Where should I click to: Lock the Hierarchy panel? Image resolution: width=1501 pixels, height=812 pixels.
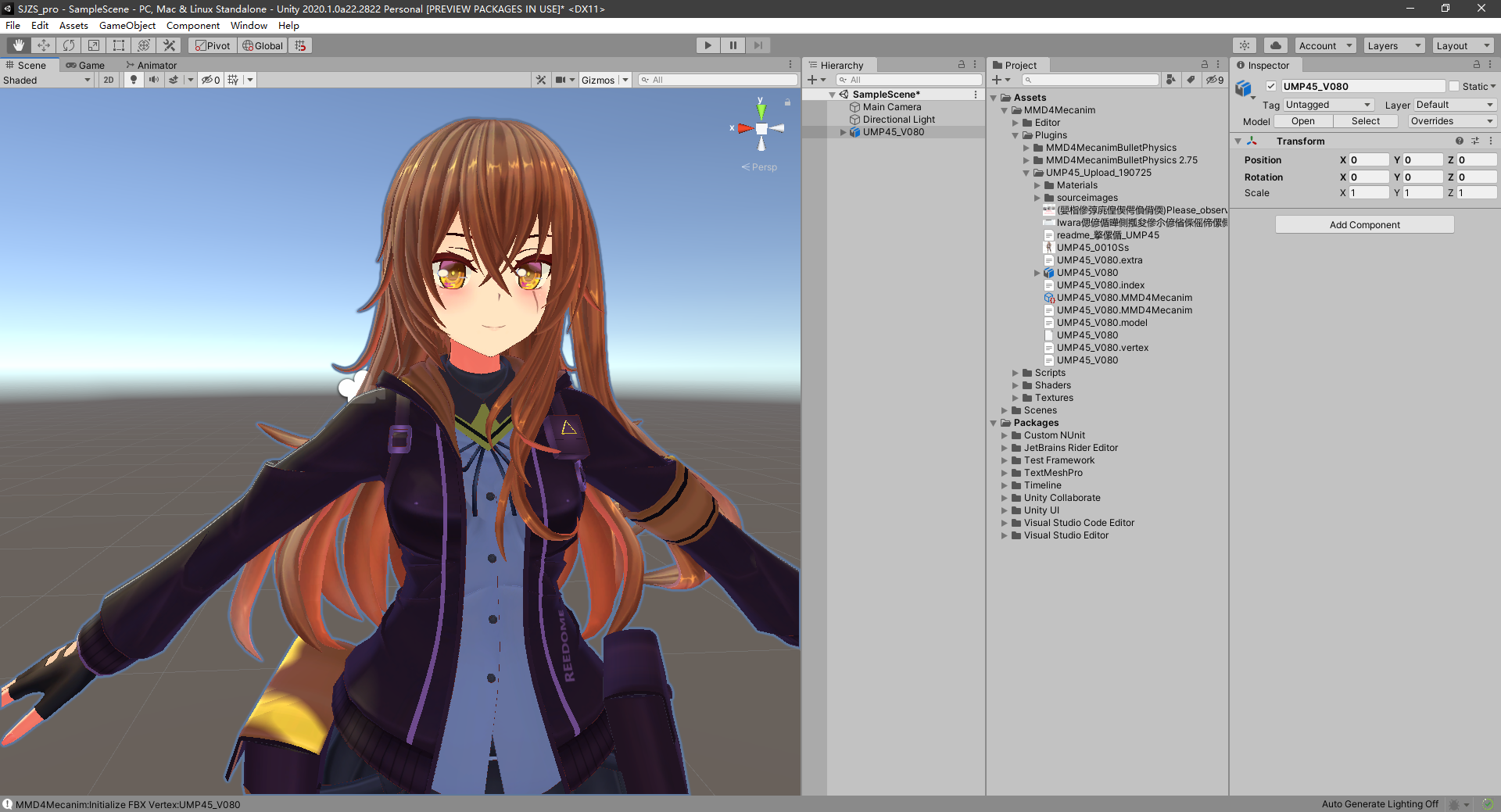pos(962,65)
